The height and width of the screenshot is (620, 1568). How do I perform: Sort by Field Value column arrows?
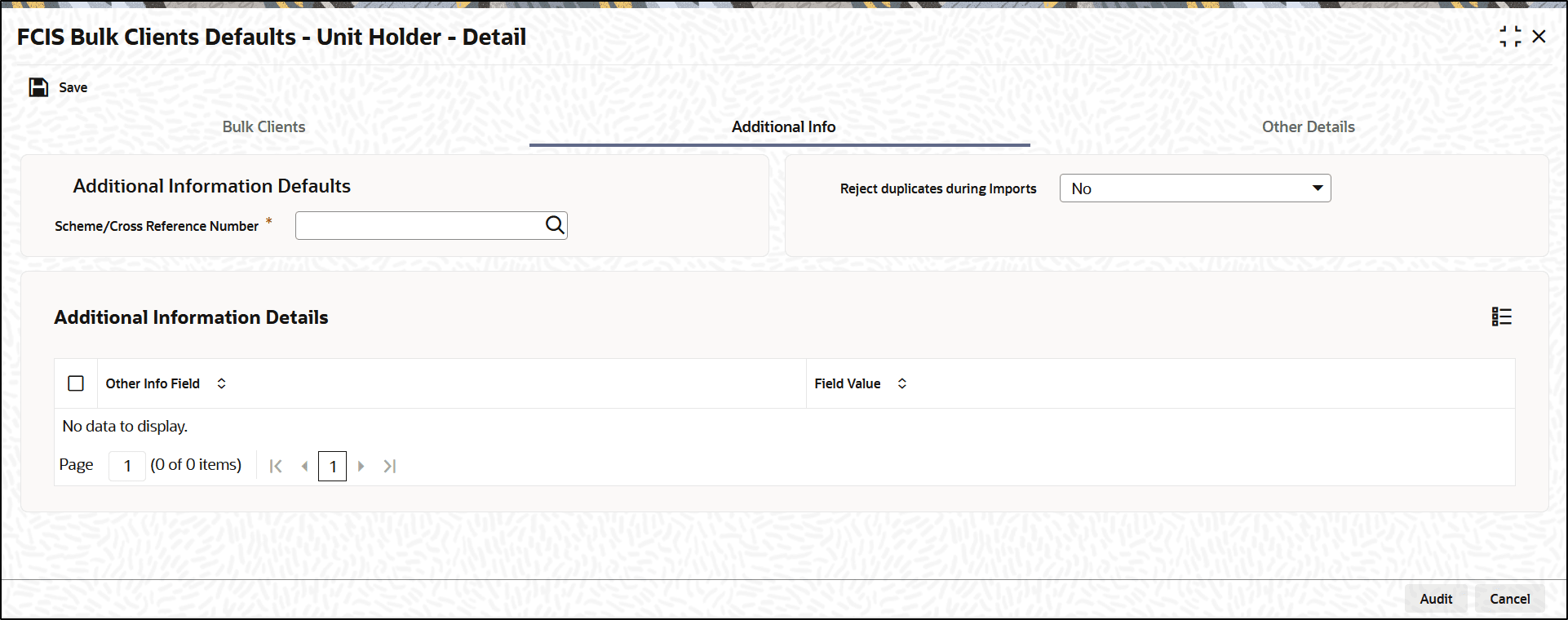(x=902, y=383)
